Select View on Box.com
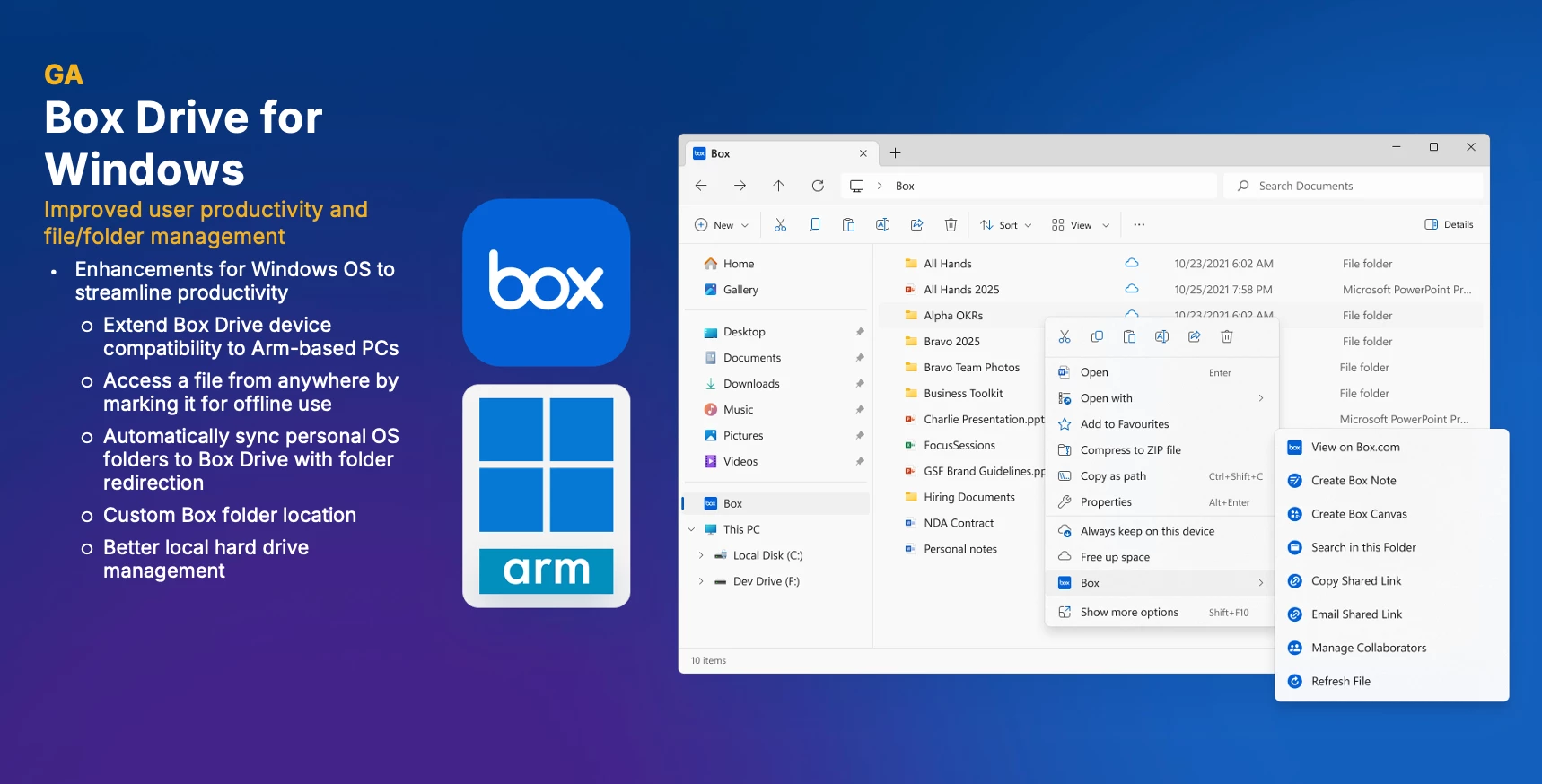This screenshot has height=784, width=1542. pos(1391,447)
